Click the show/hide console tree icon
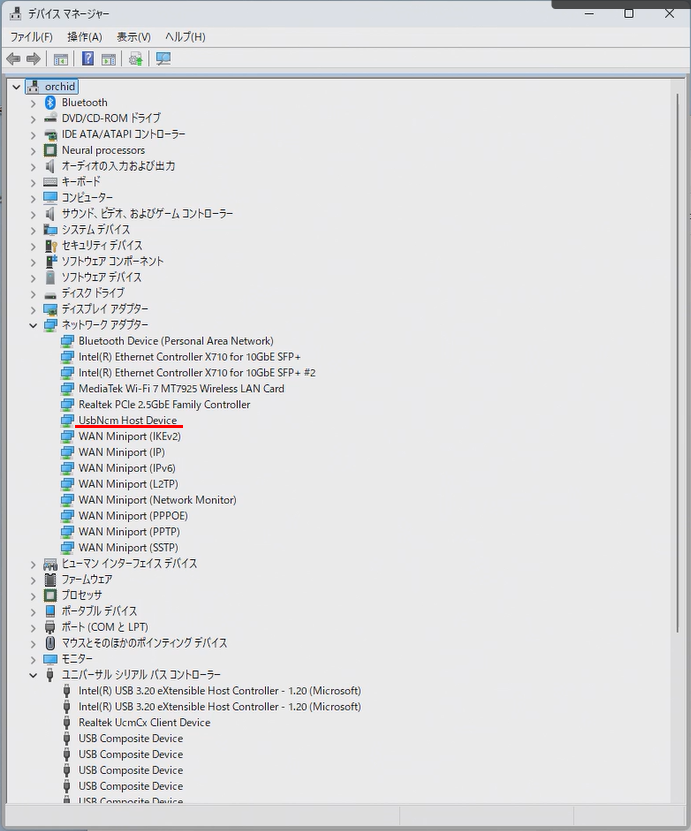Image resolution: width=691 pixels, height=831 pixels. click(61, 59)
